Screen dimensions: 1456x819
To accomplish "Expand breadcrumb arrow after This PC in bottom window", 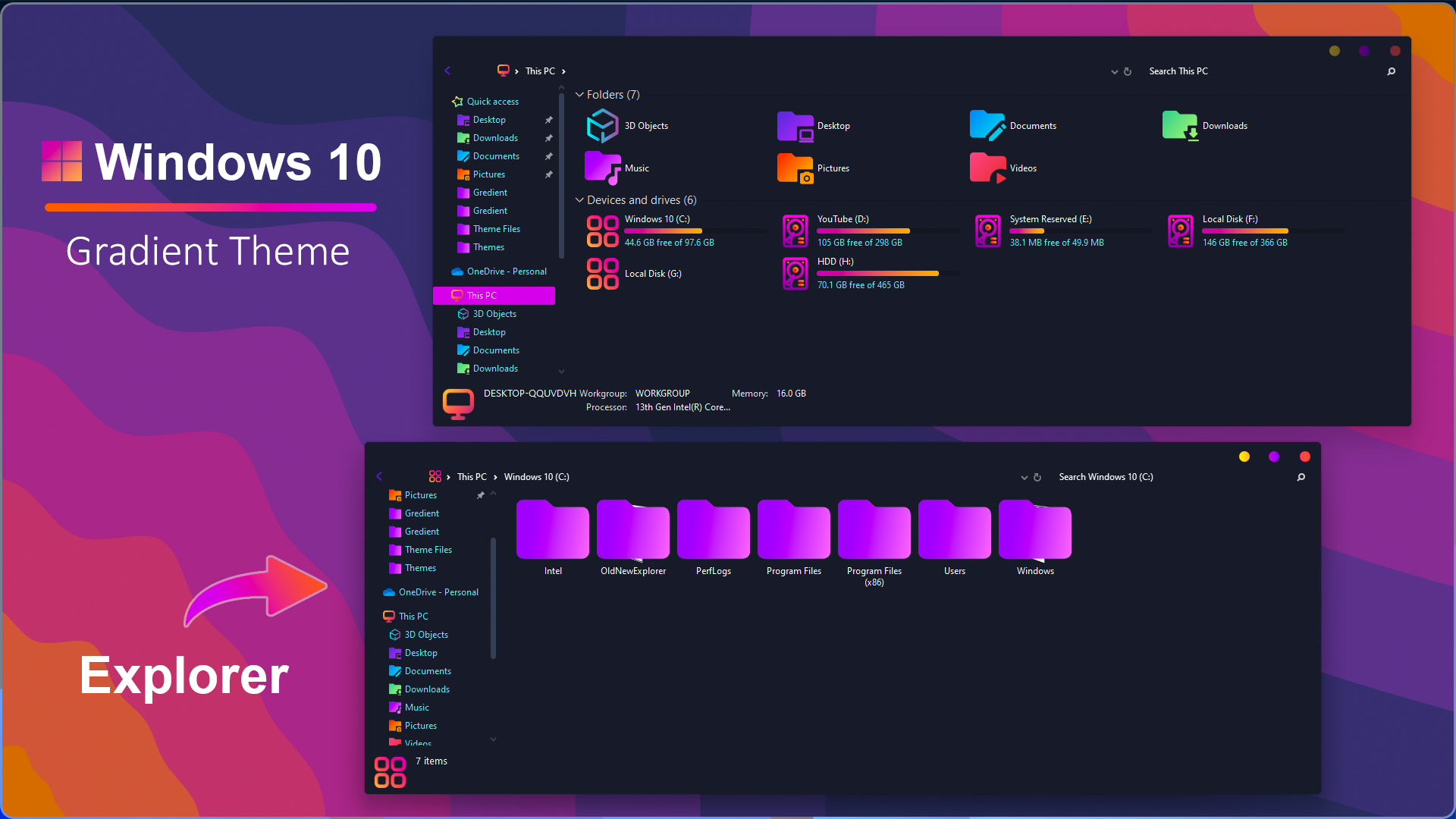I will pyautogui.click(x=495, y=477).
